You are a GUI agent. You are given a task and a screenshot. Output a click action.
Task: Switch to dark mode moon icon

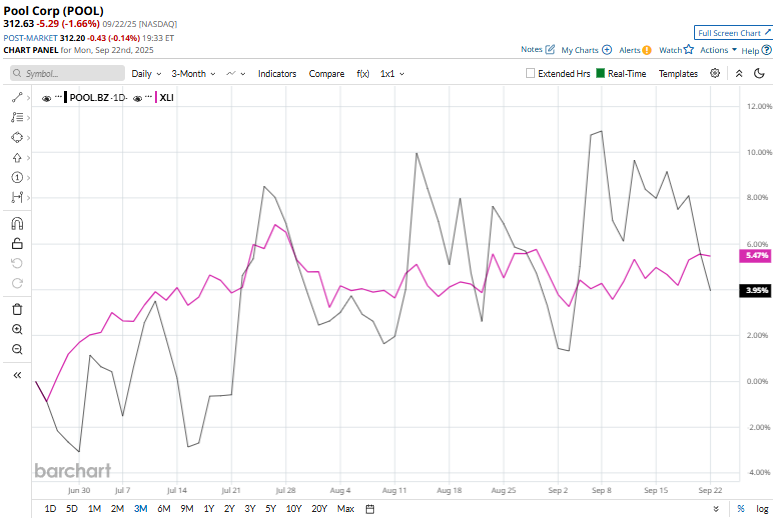(x=759, y=73)
